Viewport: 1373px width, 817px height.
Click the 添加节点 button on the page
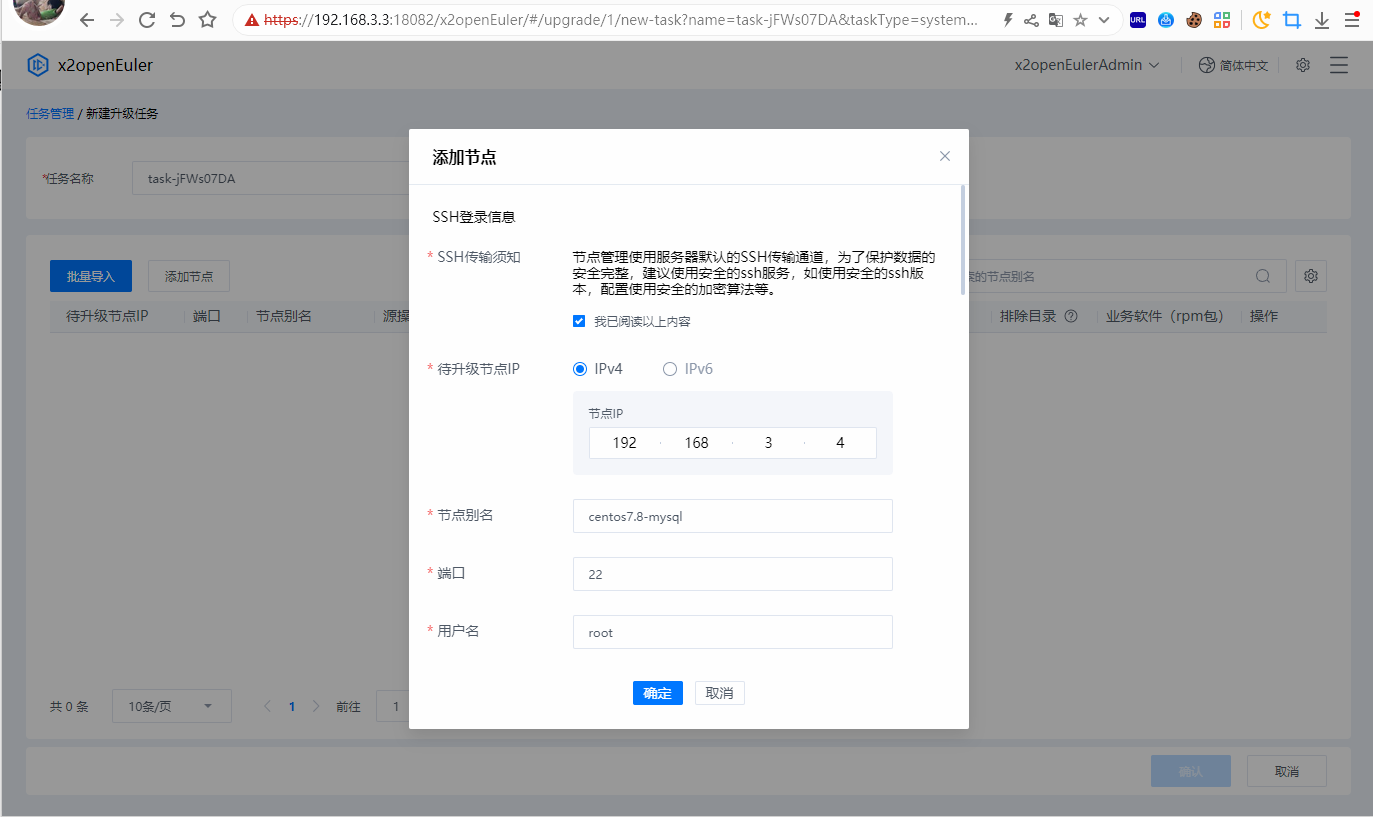(x=189, y=276)
